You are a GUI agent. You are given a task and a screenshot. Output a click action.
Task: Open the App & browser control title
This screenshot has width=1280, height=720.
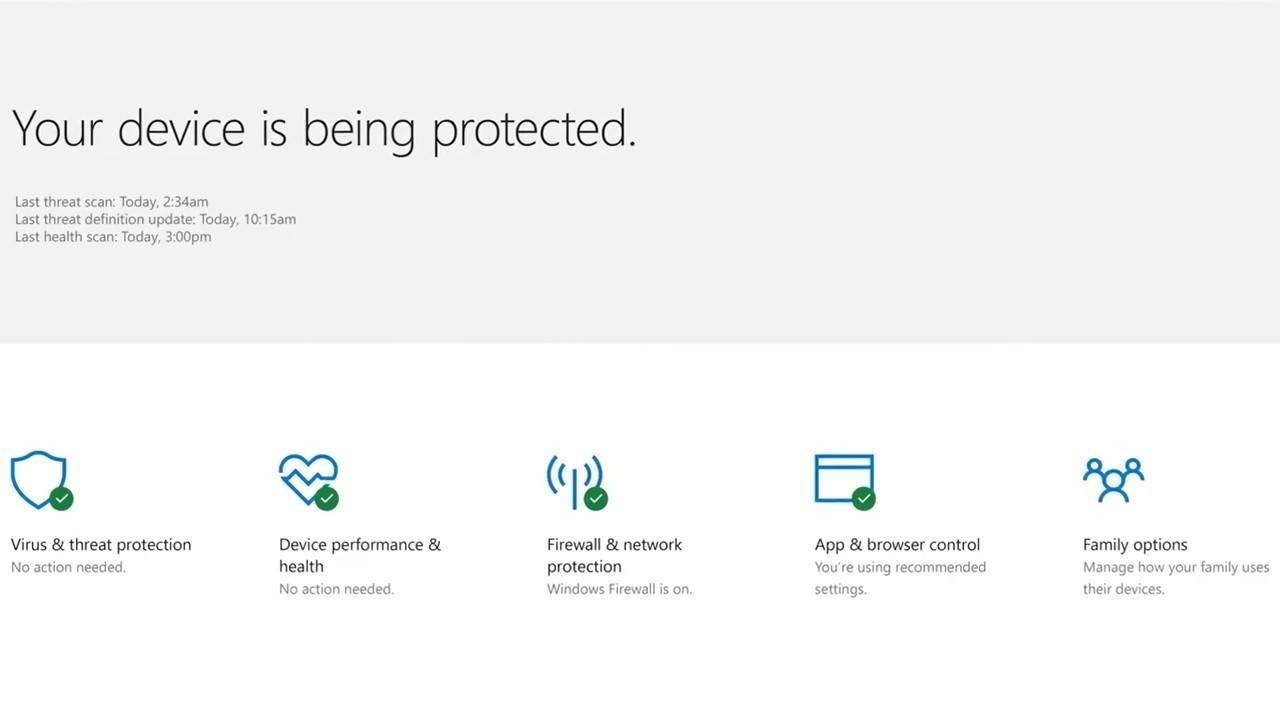(897, 545)
